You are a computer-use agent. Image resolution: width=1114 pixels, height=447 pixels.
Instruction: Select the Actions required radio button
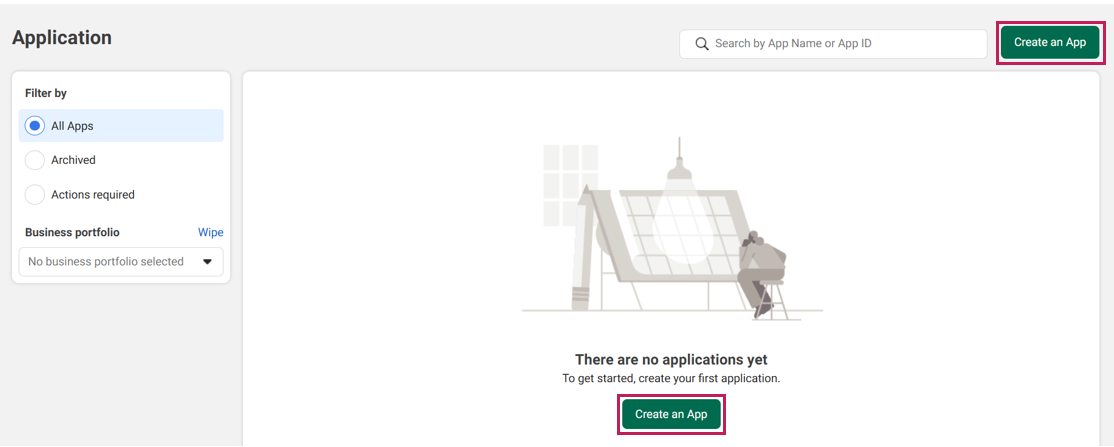pos(35,195)
